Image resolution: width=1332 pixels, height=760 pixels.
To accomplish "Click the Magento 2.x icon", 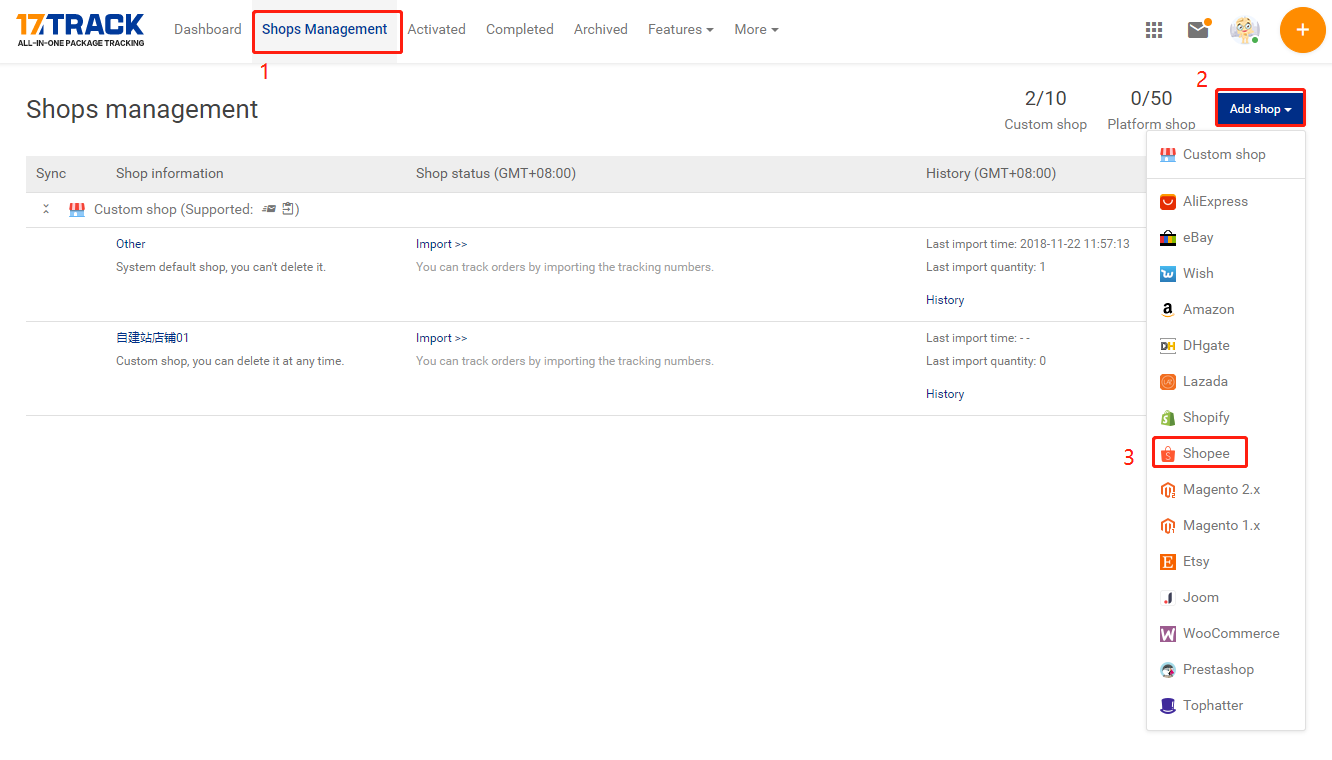I will (1167, 490).
